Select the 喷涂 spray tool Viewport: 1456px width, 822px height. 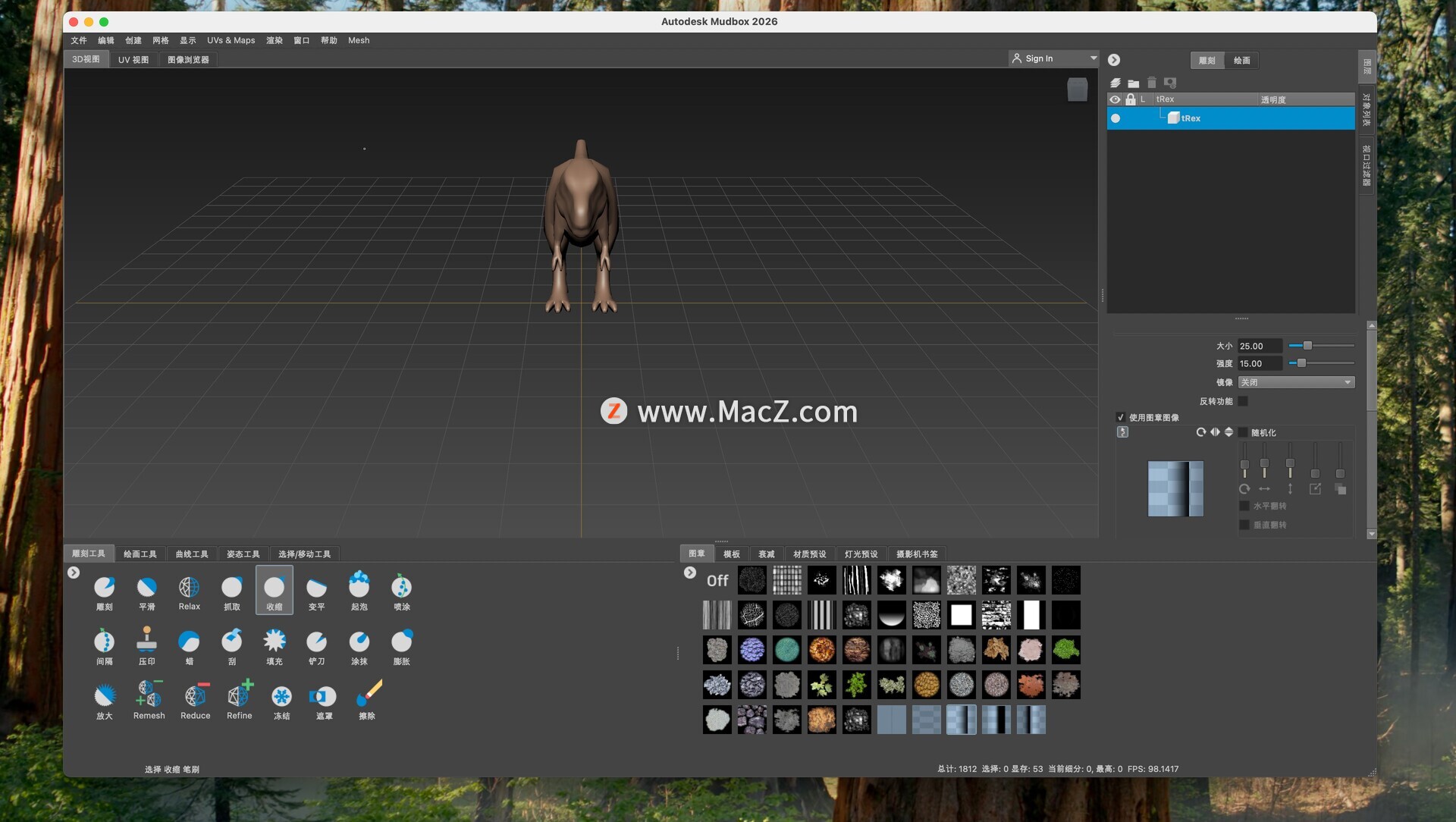tap(402, 592)
